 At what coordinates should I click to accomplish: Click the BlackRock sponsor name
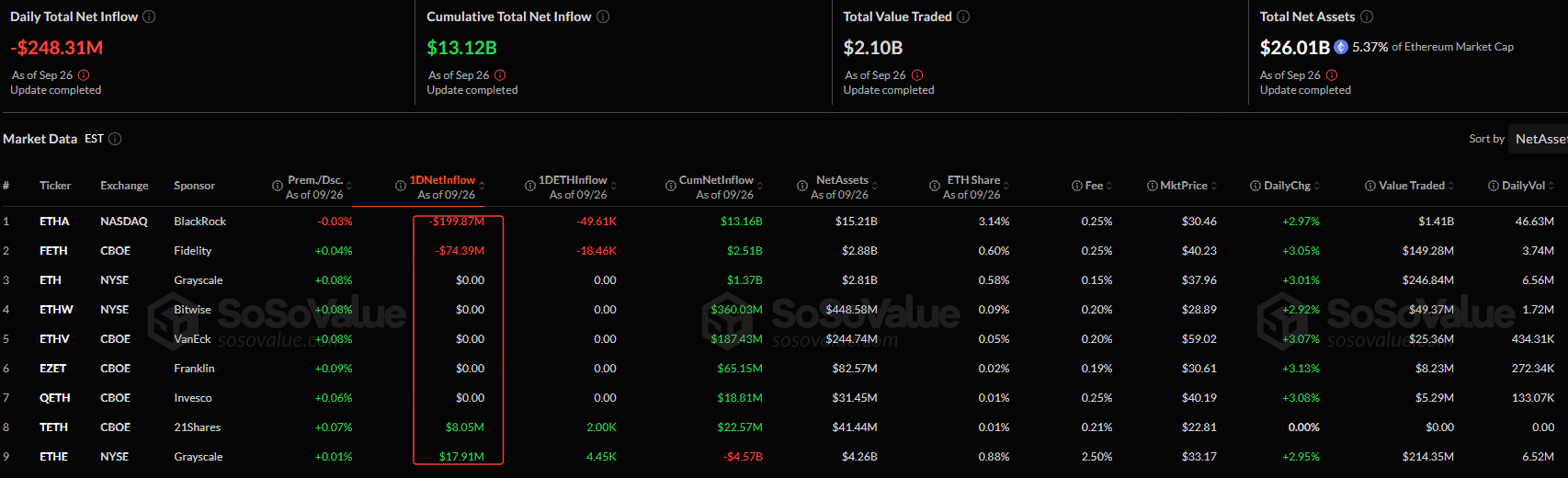[200, 222]
